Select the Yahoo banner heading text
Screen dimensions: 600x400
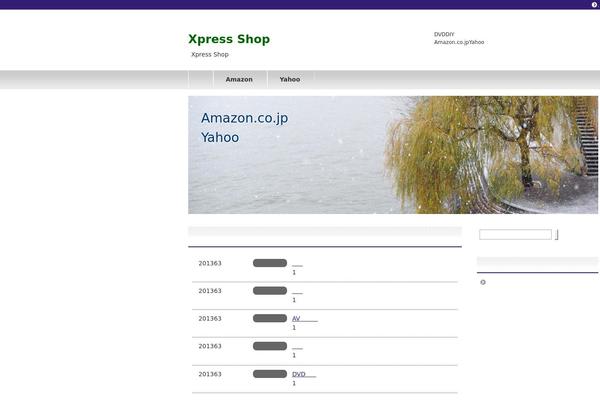(220, 137)
